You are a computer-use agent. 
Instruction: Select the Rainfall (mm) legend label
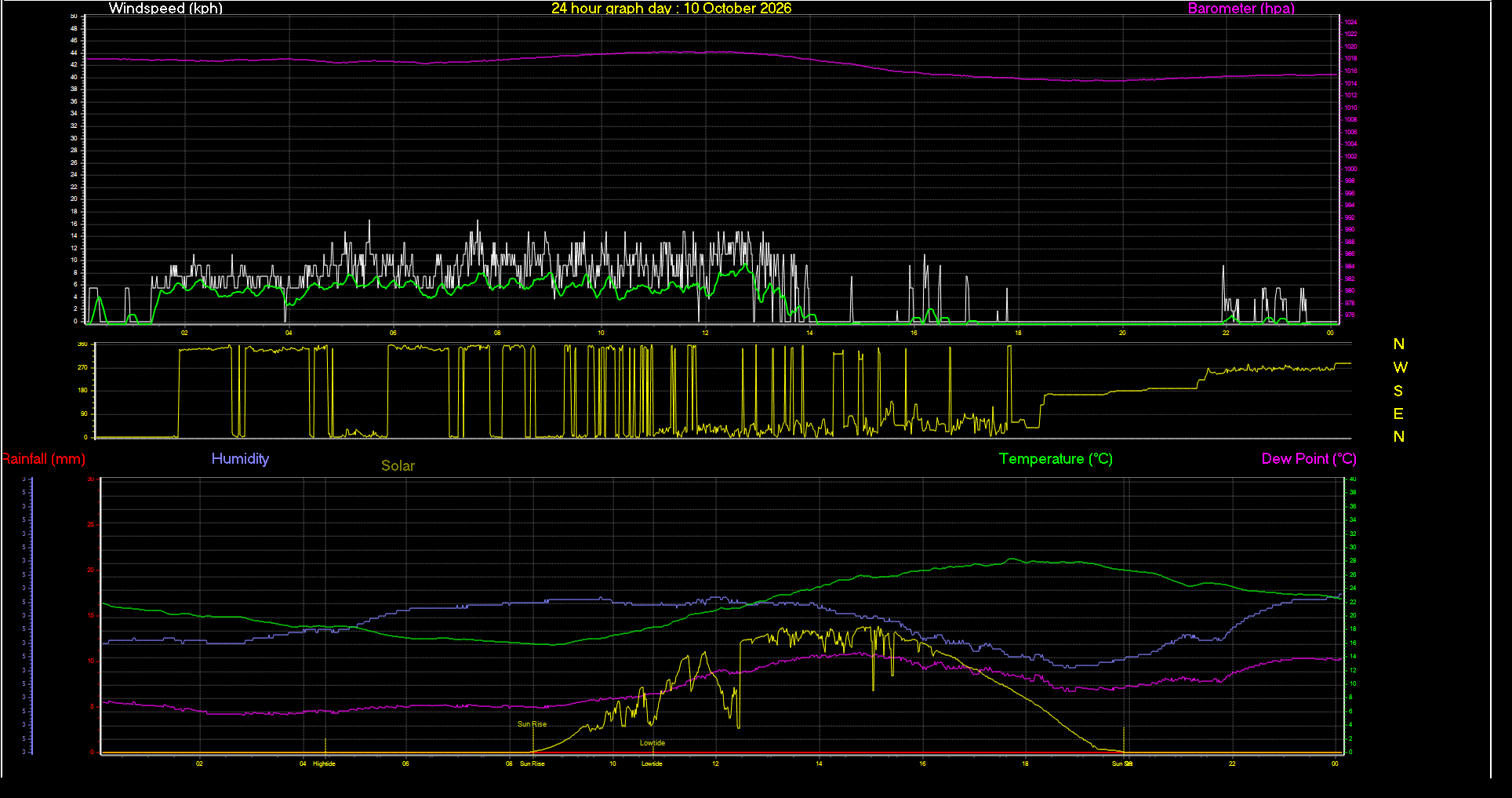click(x=43, y=459)
